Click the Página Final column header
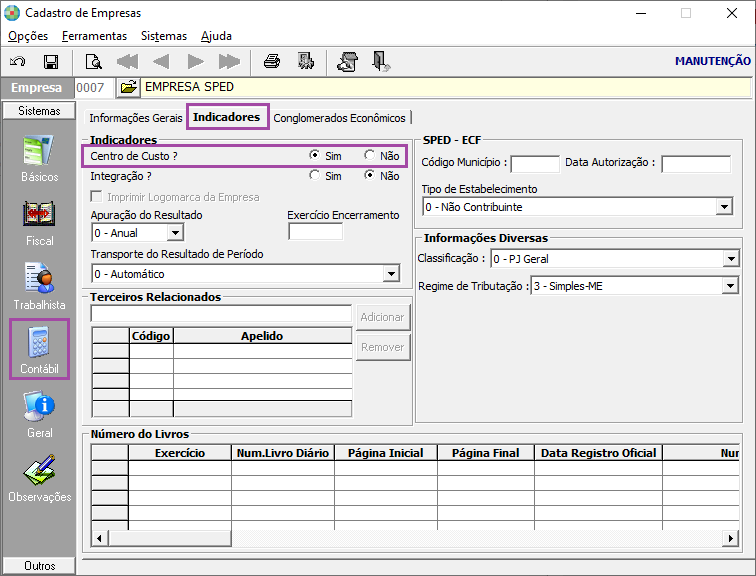The height and width of the screenshot is (576, 756). click(x=486, y=453)
